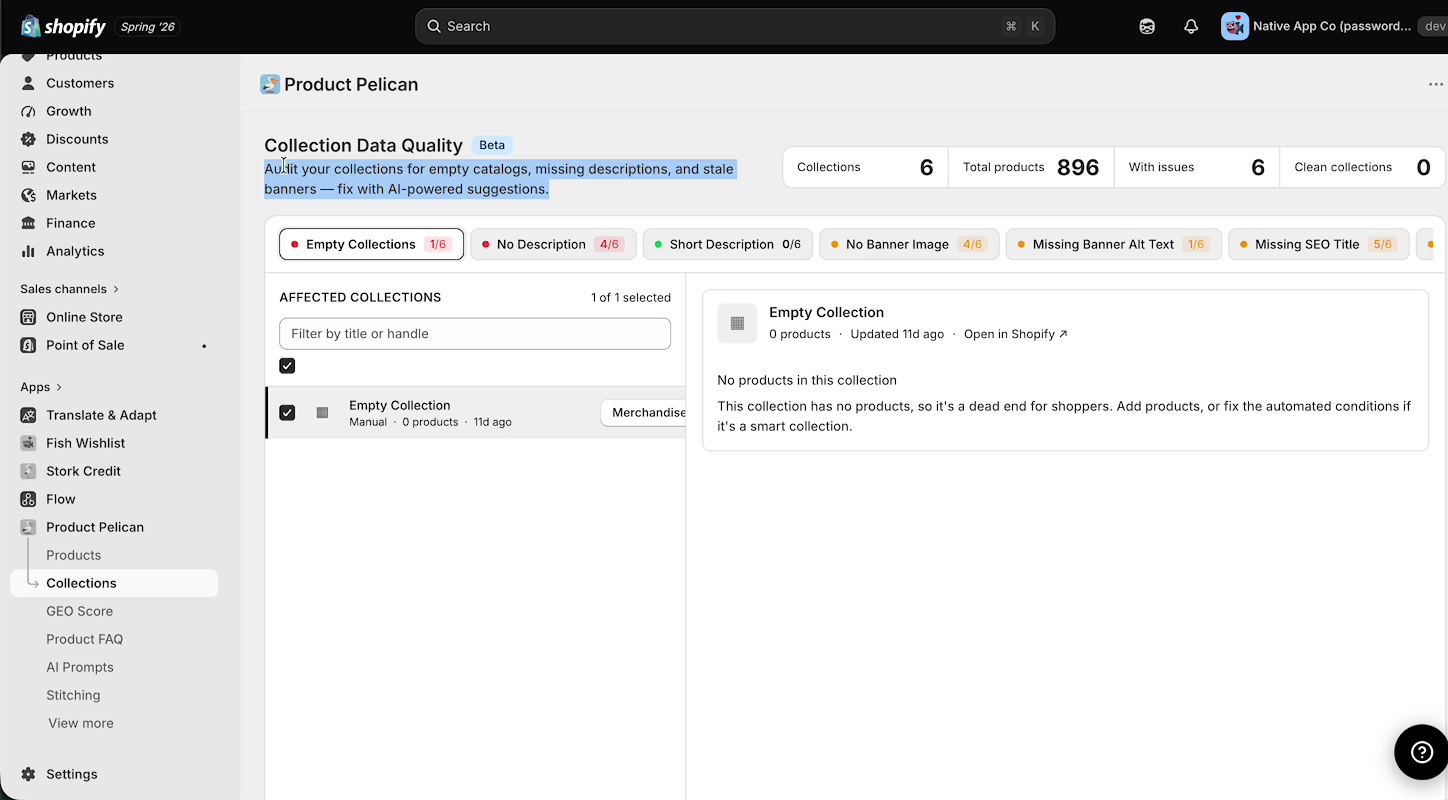Click the Markets globe icon
The image size is (1448, 800).
[x=28, y=195]
